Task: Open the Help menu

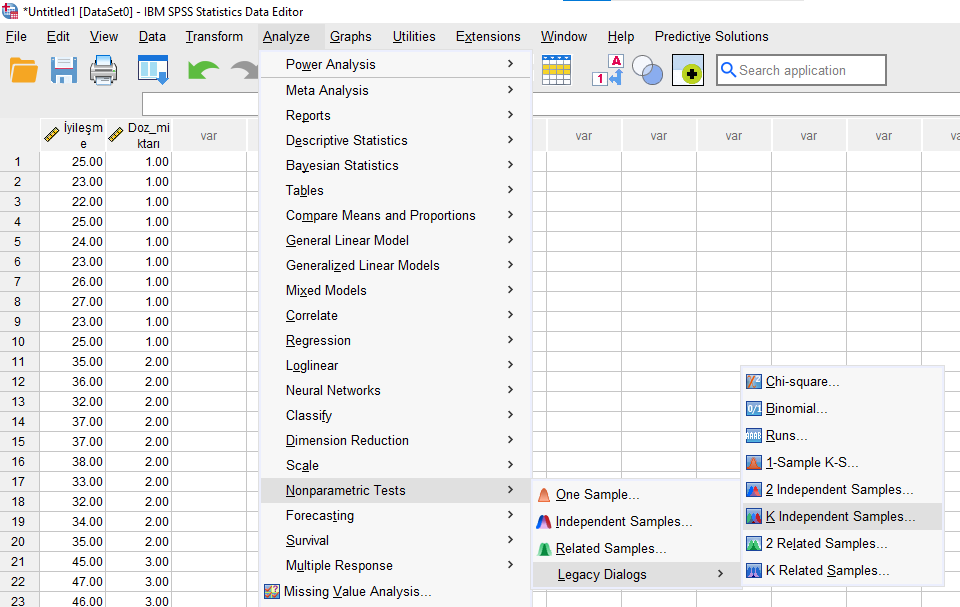Action: (x=621, y=37)
